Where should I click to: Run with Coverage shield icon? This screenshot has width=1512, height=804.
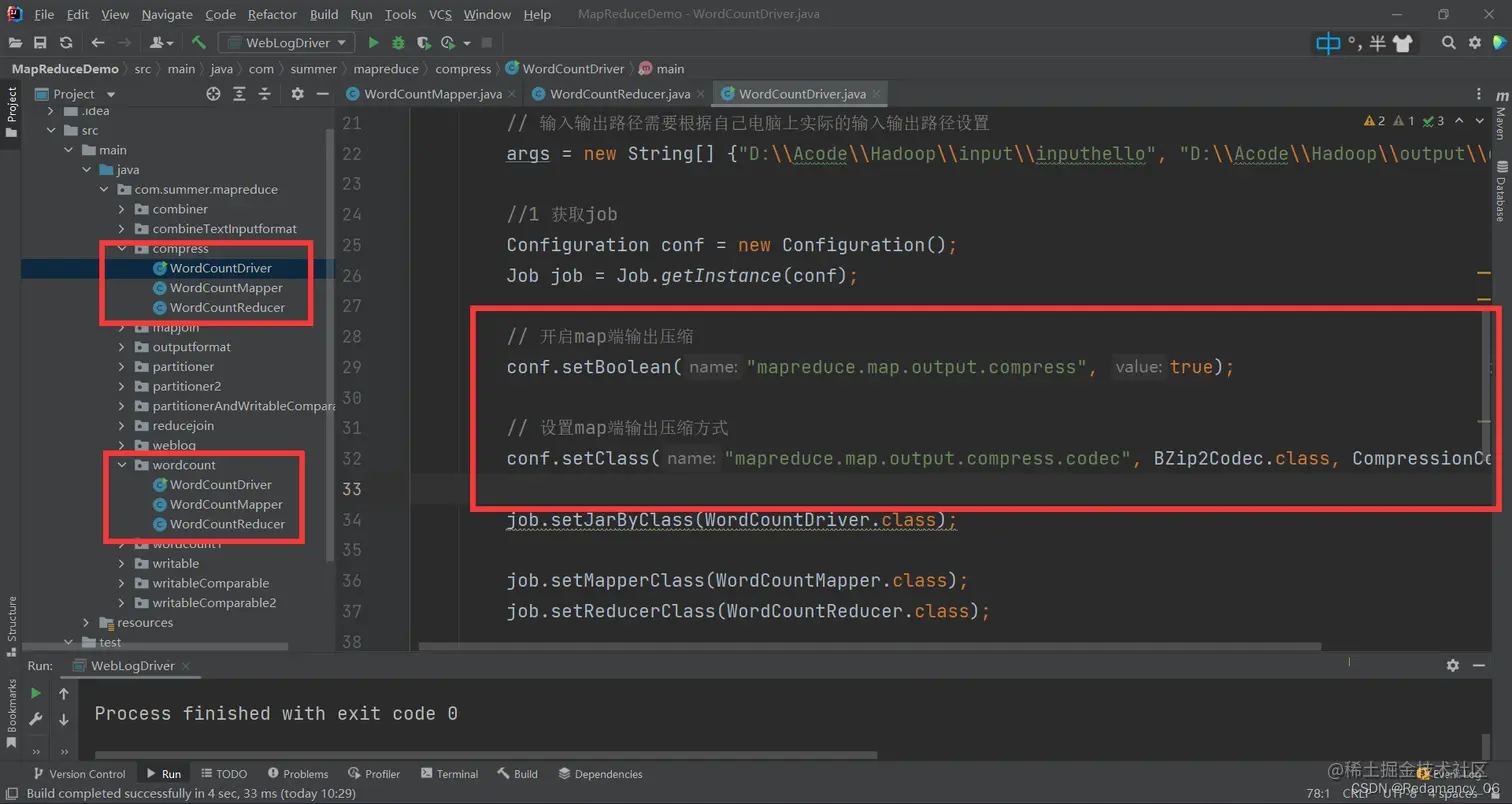tap(423, 43)
